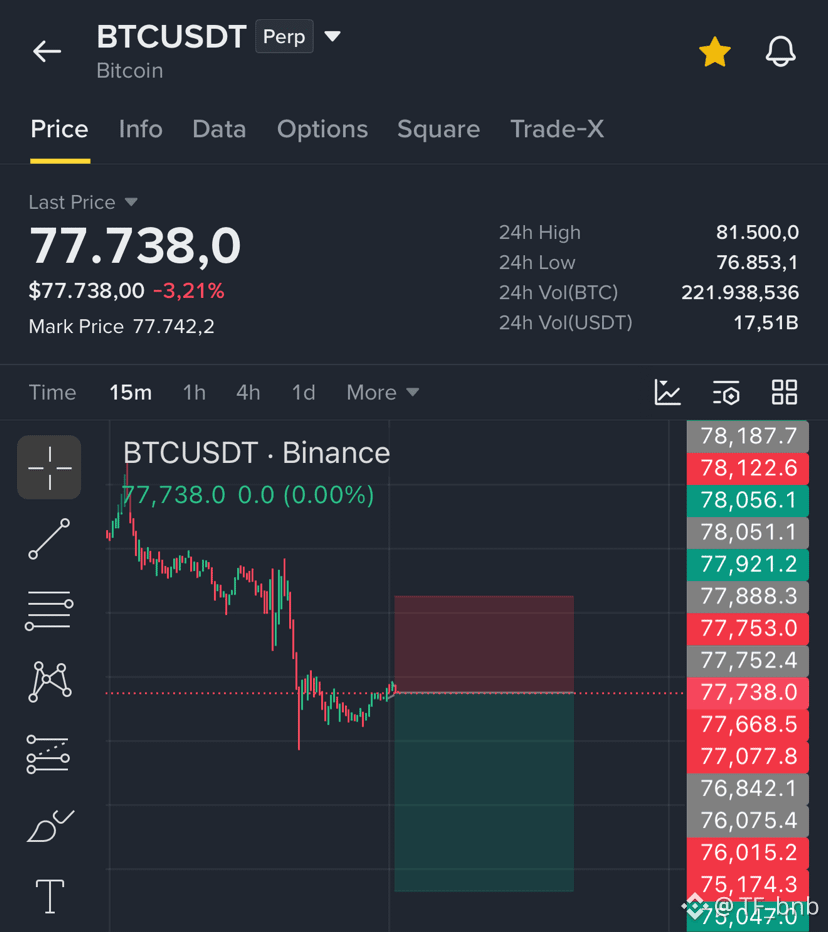
Task: Select the trend line drawing tool
Action: tap(49, 539)
